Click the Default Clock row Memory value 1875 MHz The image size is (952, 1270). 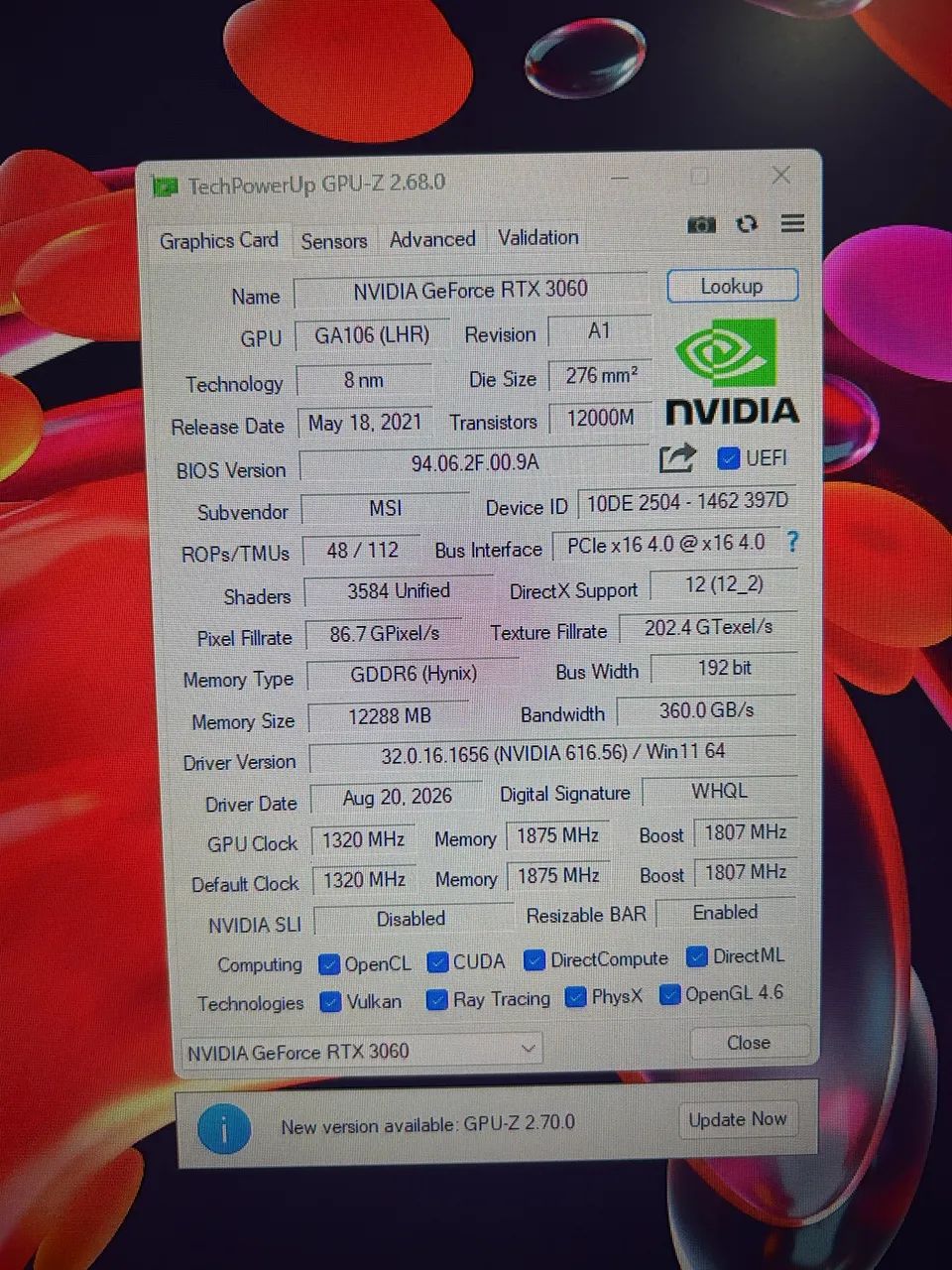point(558,876)
